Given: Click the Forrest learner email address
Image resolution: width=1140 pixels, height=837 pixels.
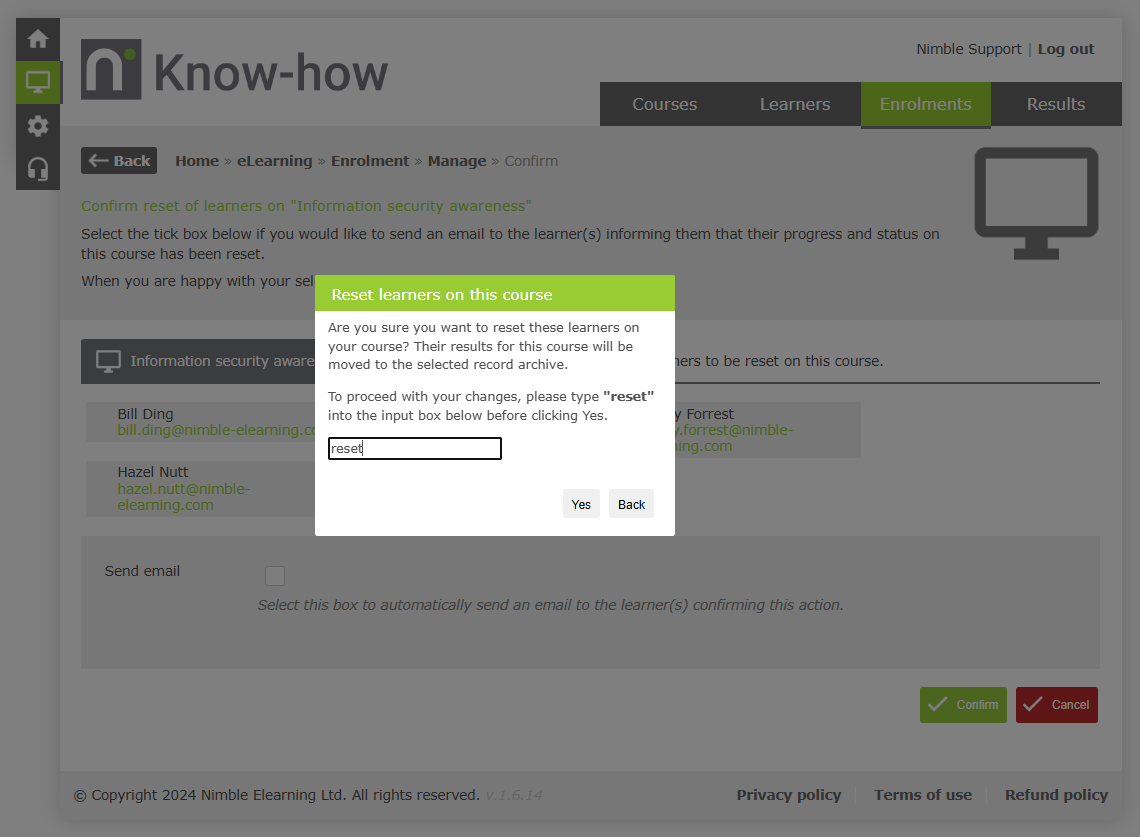Looking at the screenshot, I should click(734, 438).
